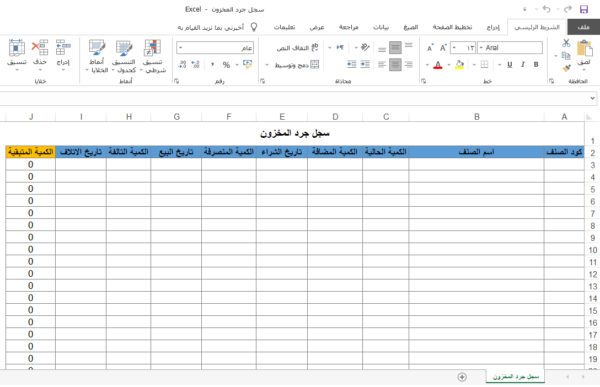The width and height of the screenshot is (600, 387).
Task: Switch to View (عرض) tab
Action: 317,27
